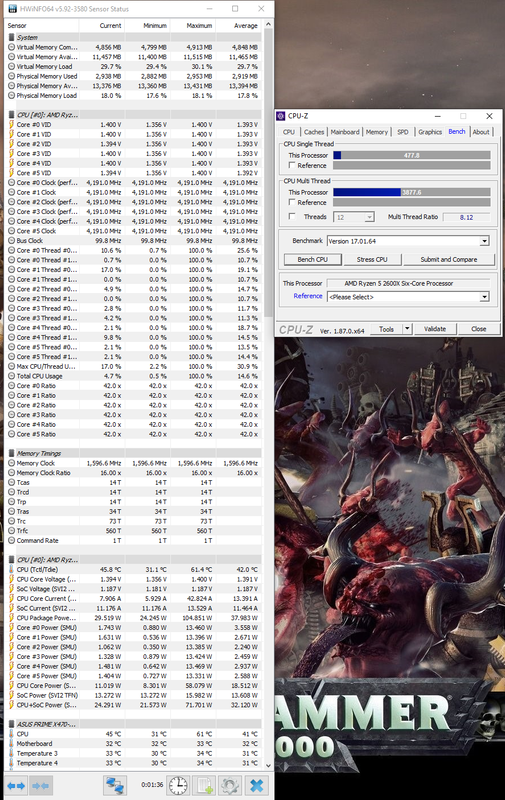Click the Submit and Compare button
505x800 pixels.
[x=449, y=259]
